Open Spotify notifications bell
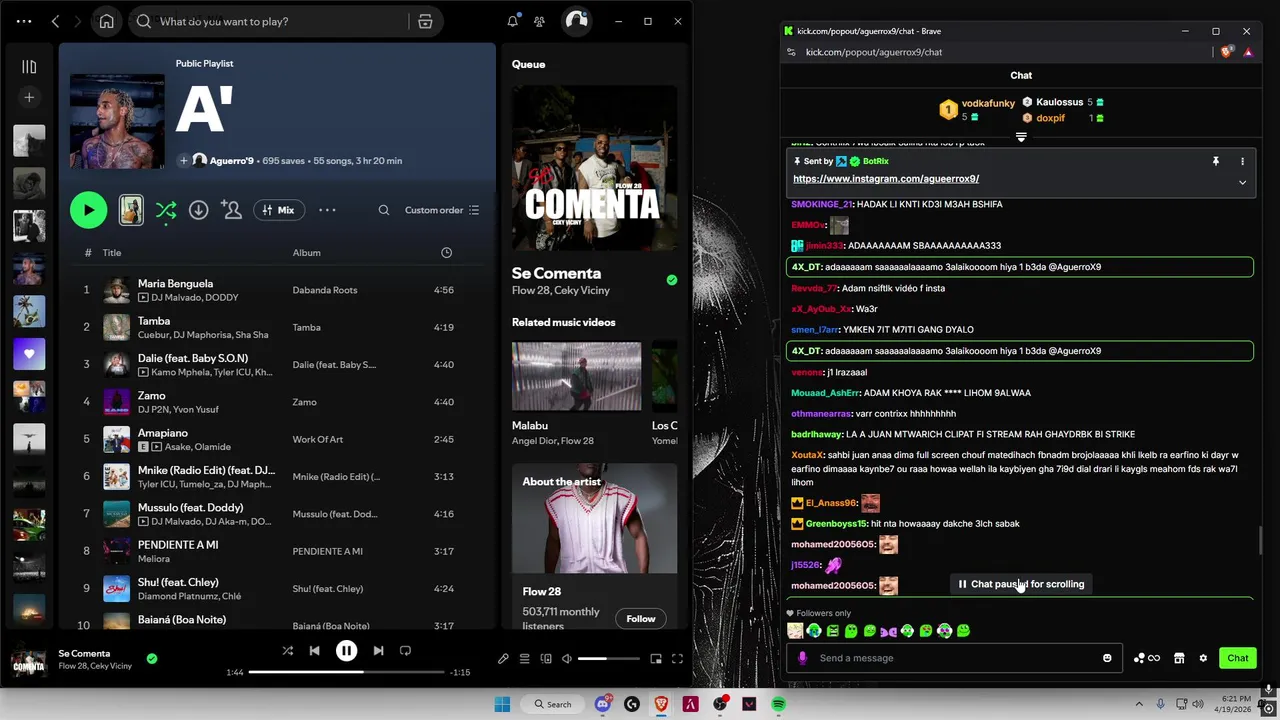Viewport: 1280px width, 720px height. 512,21
